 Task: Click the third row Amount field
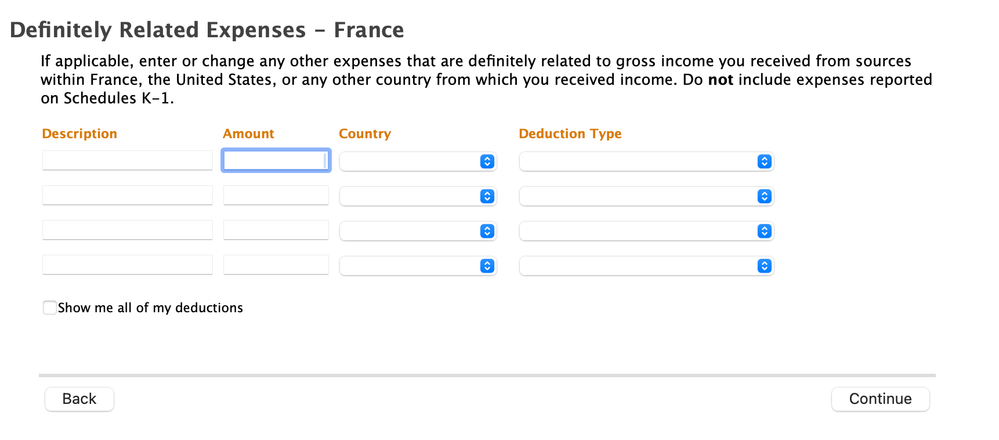pos(275,230)
